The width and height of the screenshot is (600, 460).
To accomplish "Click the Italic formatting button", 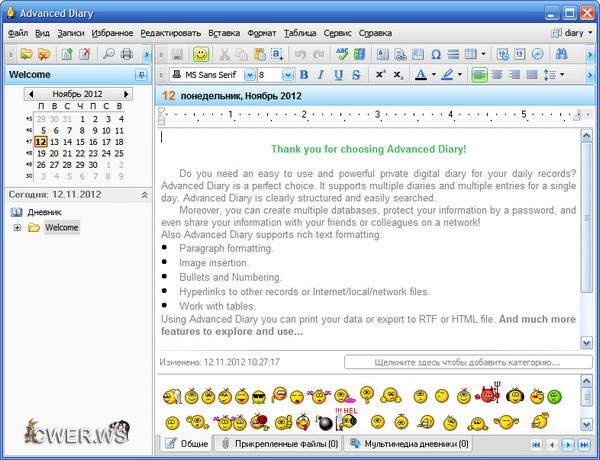I will click(320, 75).
